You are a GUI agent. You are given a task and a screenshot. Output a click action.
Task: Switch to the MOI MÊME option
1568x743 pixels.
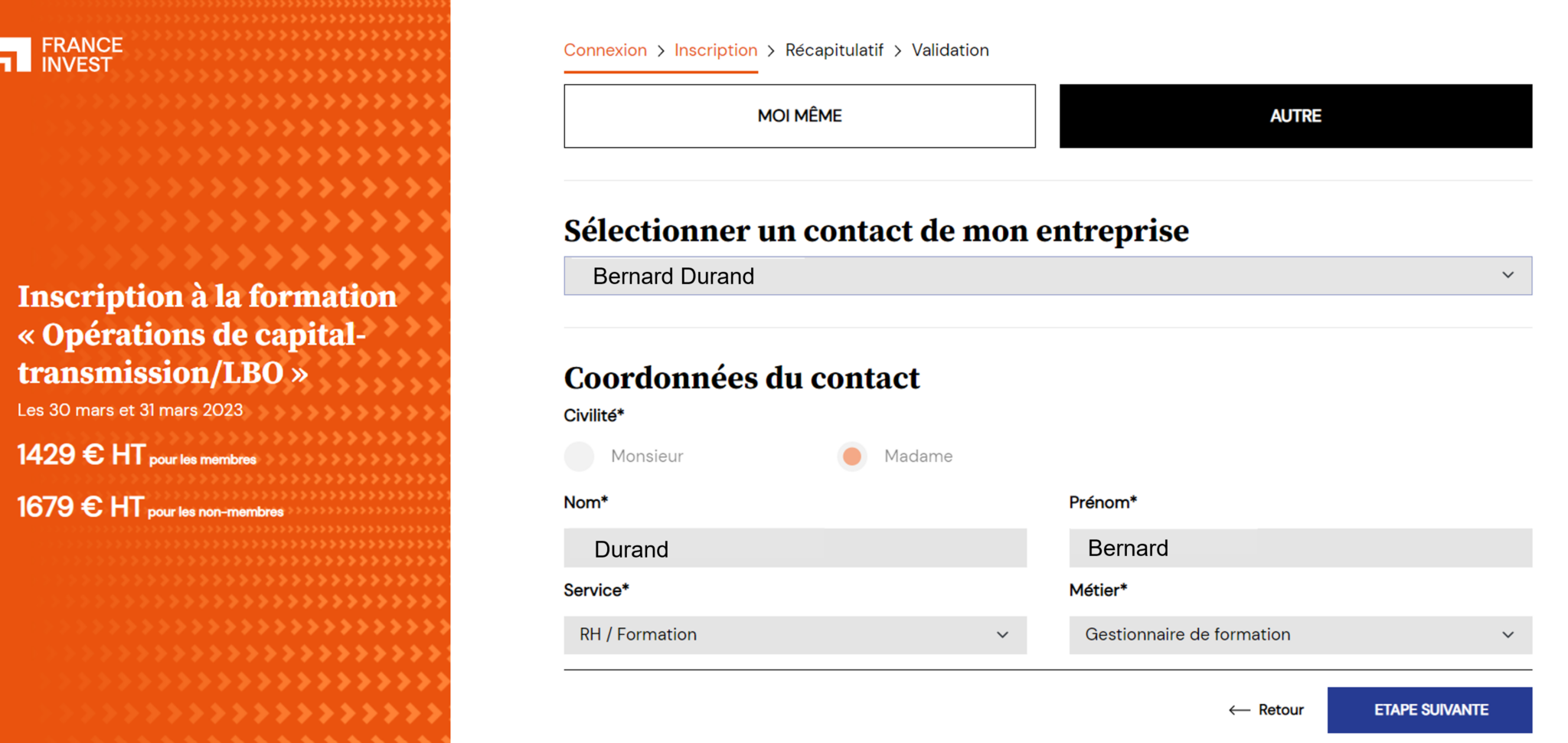click(x=799, y=116)
